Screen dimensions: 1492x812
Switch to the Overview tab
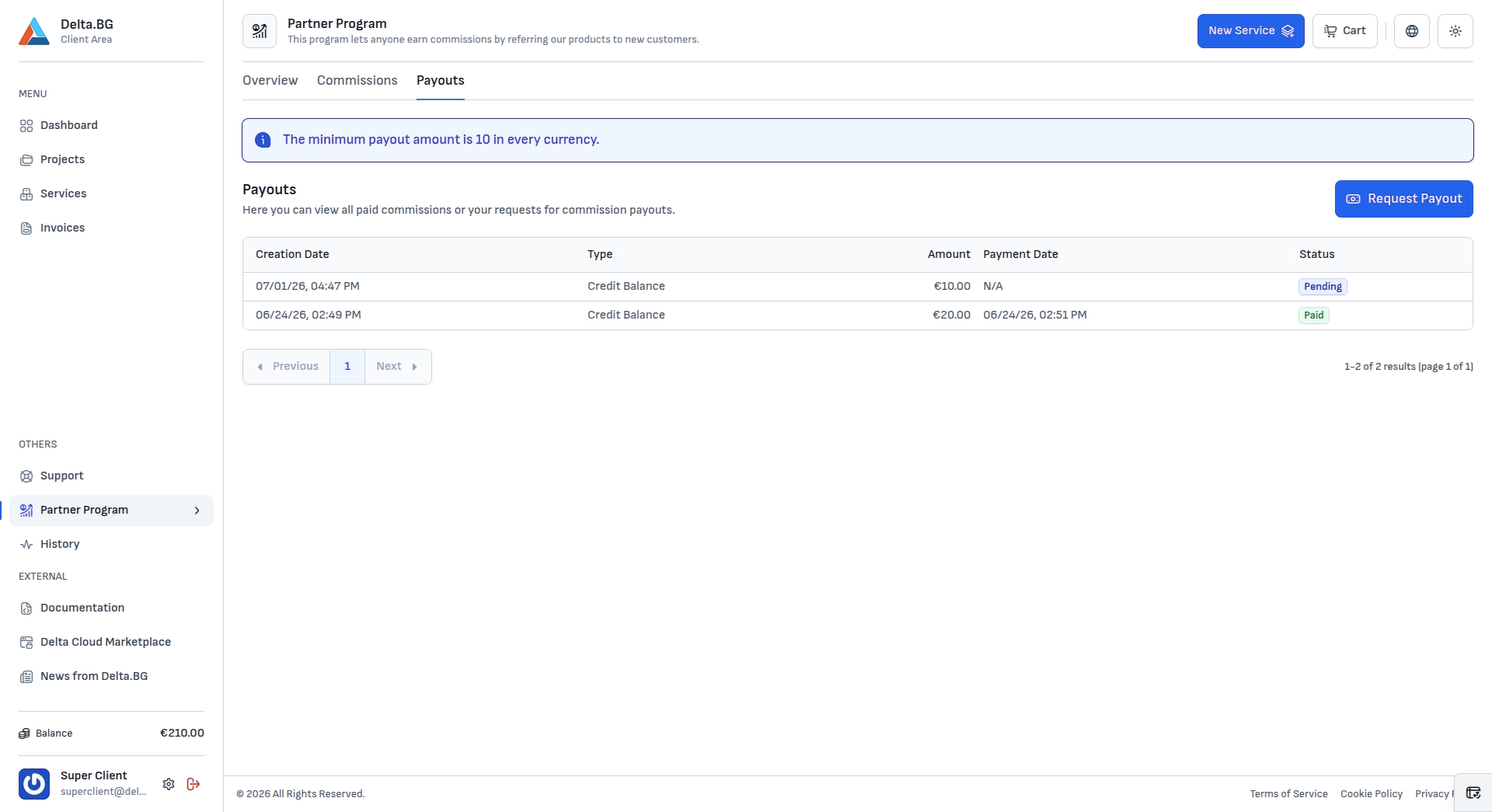270,81
